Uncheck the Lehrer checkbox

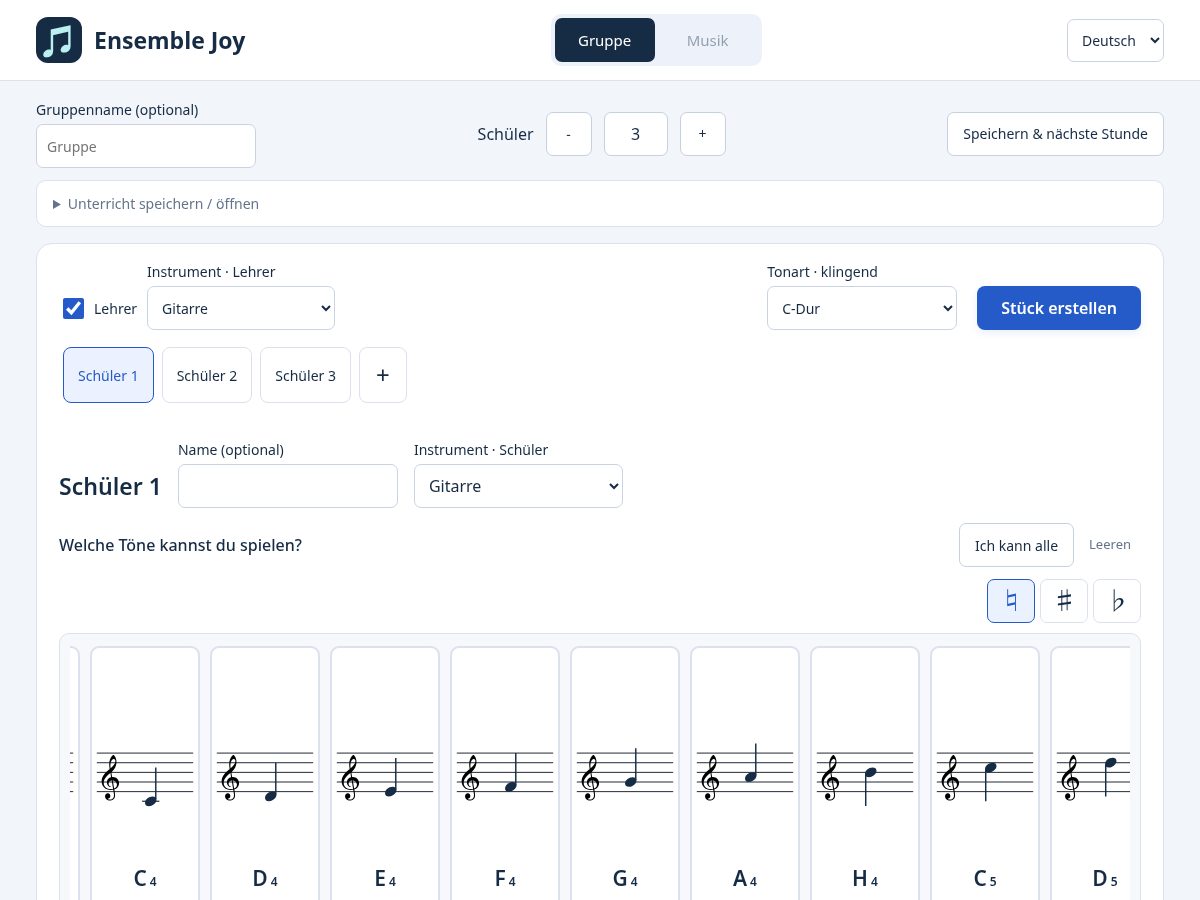(x=73, y=308)
